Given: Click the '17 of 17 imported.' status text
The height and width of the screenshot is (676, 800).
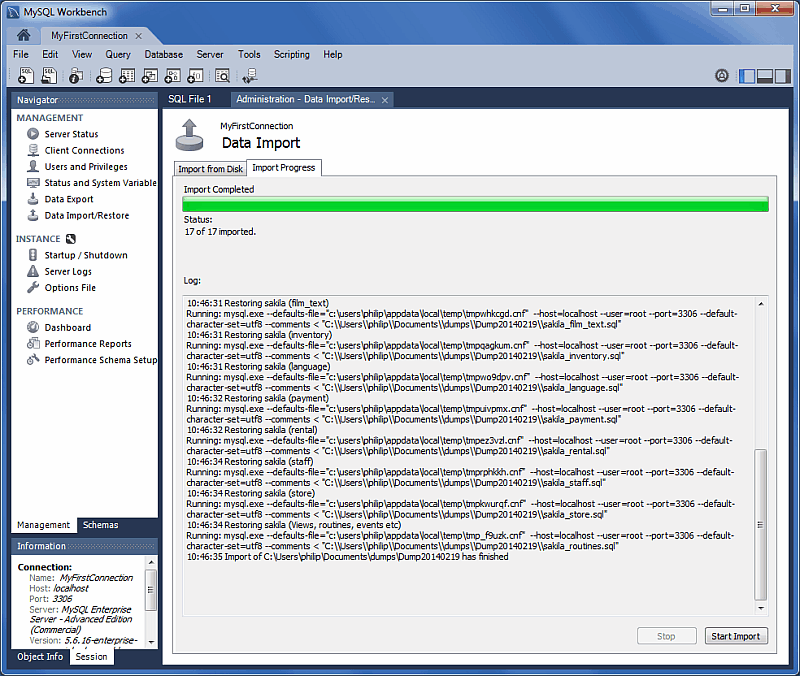Looking at the screenshot, I should click(220, 232).
